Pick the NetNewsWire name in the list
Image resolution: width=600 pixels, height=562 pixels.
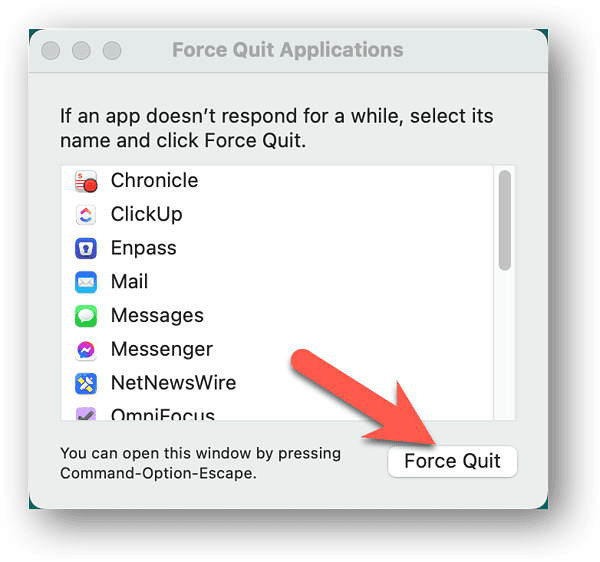[x=173, y=383]
